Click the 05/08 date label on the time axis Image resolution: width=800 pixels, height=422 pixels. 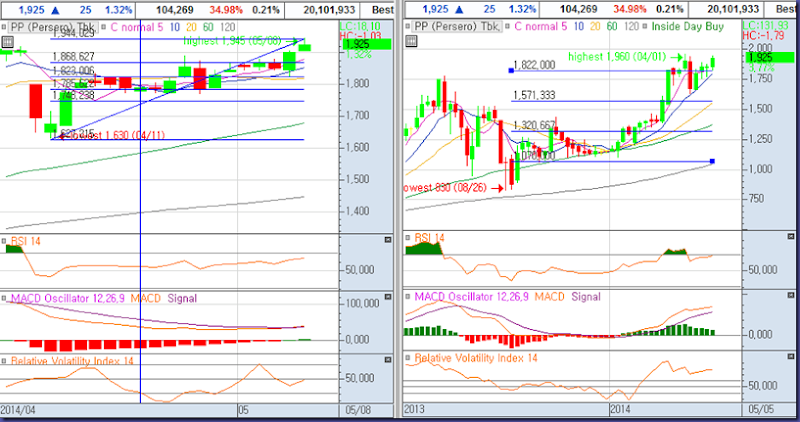pos(358,410)
